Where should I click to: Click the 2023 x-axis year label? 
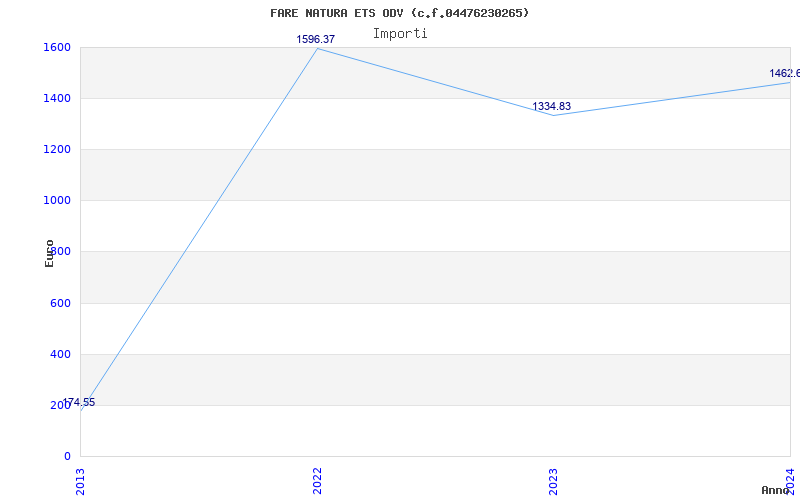(554, 480)
